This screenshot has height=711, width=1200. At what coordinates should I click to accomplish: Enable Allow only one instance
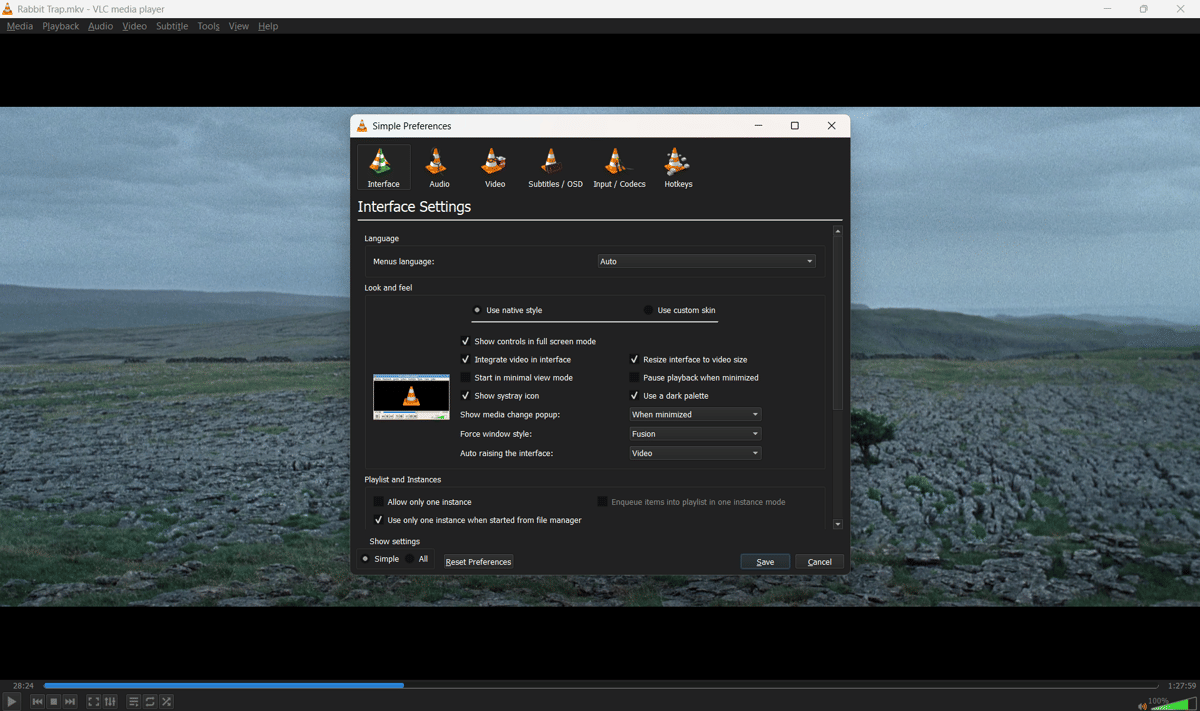(378, 502)
